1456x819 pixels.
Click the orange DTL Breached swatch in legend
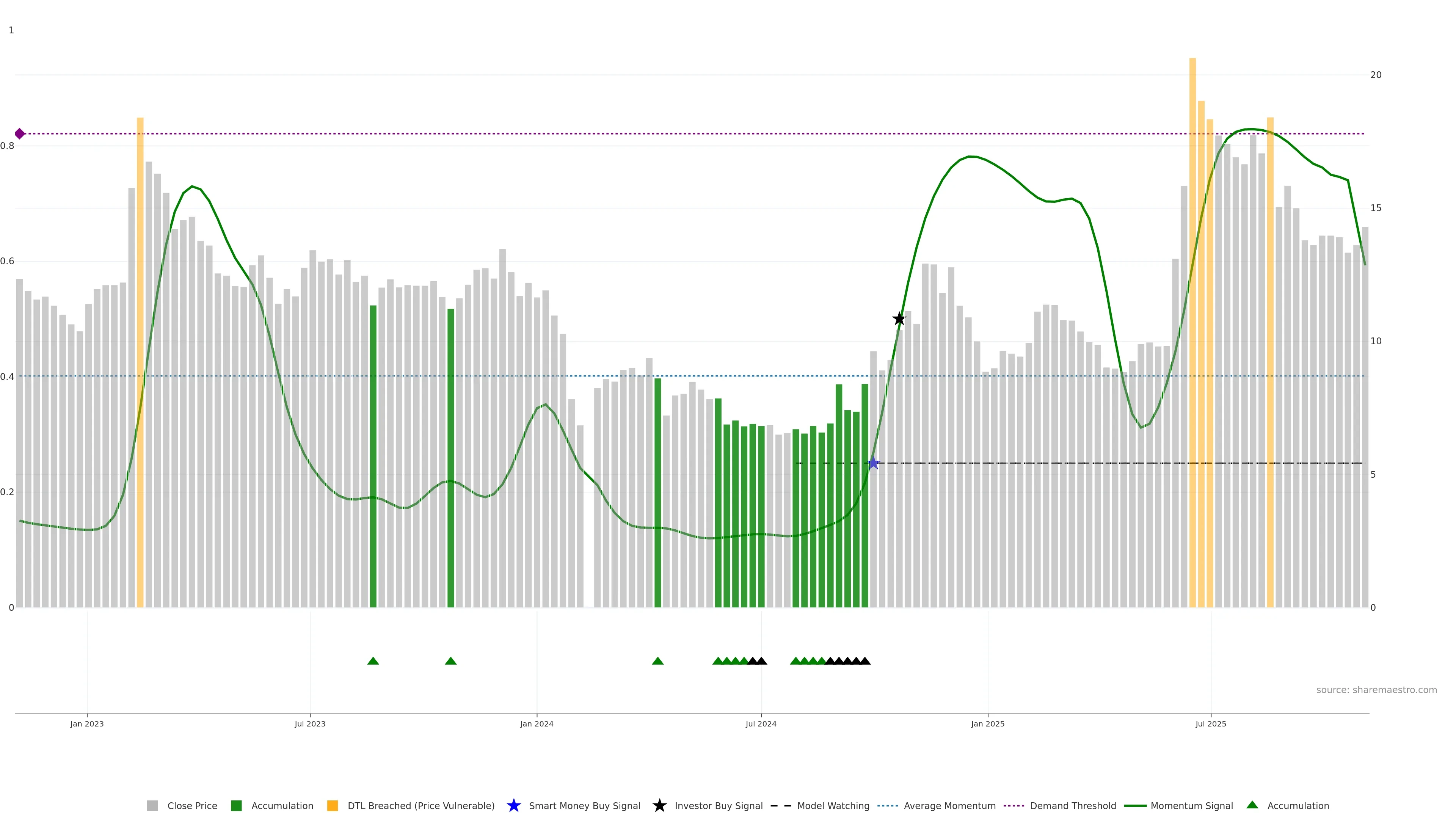coord(333,805)
